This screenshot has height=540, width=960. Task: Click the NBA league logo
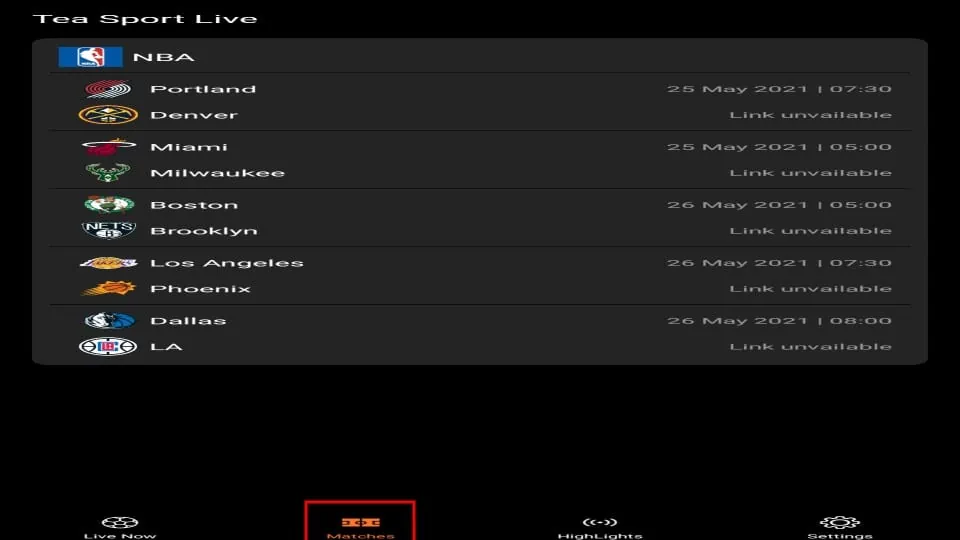pyautogui.click(x=91, y=57)
